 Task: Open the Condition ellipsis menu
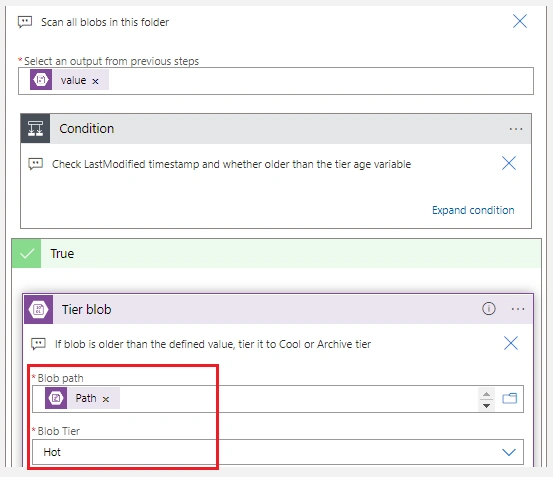516,129
